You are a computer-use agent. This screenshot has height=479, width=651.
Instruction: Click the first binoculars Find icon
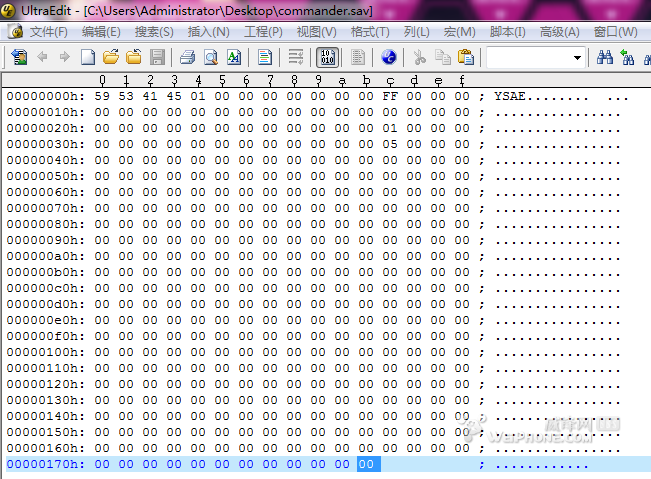coord(604,57)
